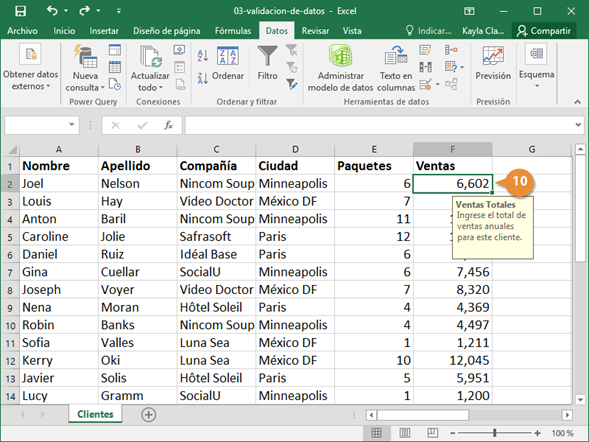Click the Indicar search box
Screen dimensions: 589x442
[428, 31]
